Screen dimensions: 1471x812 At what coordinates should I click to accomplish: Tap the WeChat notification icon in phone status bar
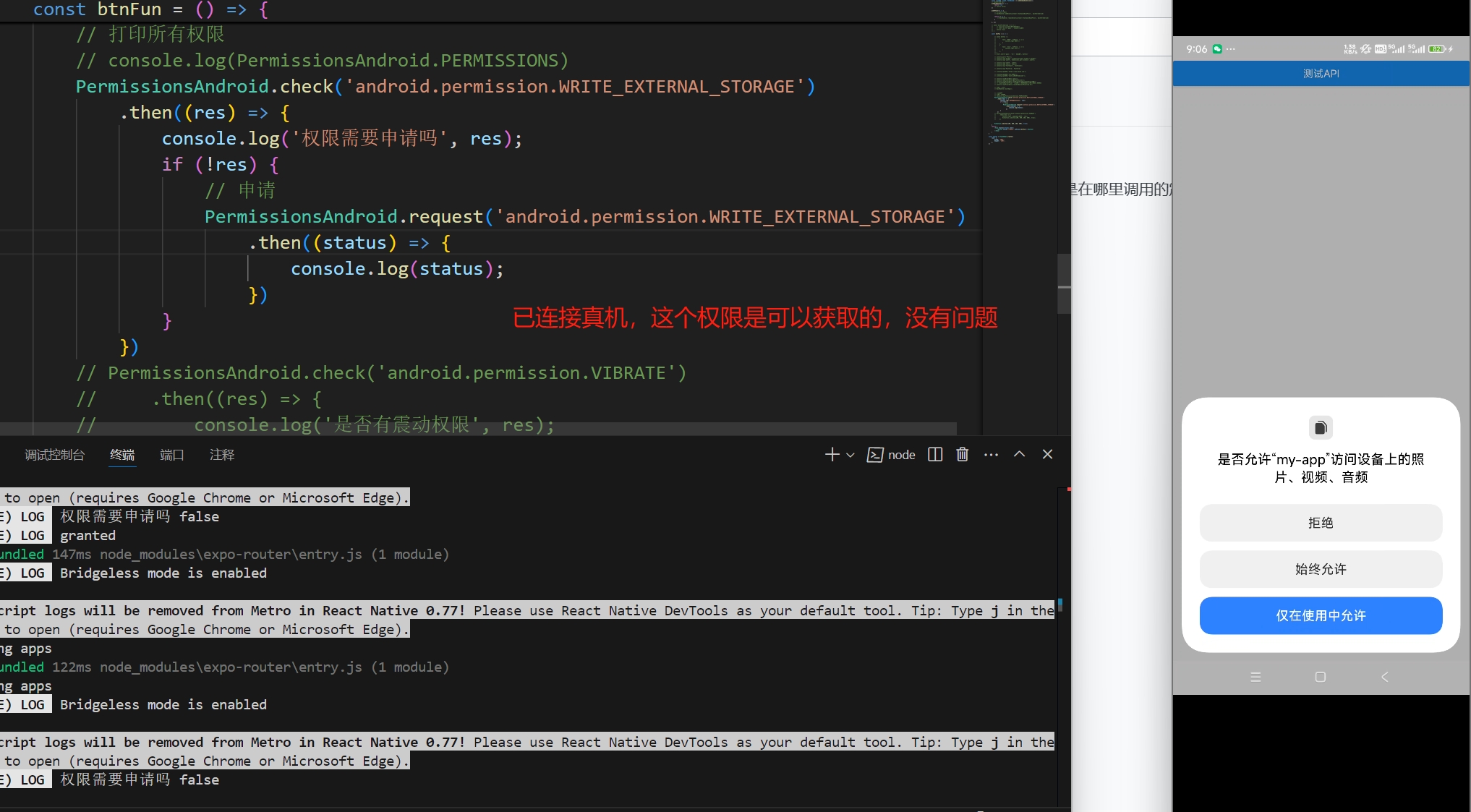[1217, 49]
